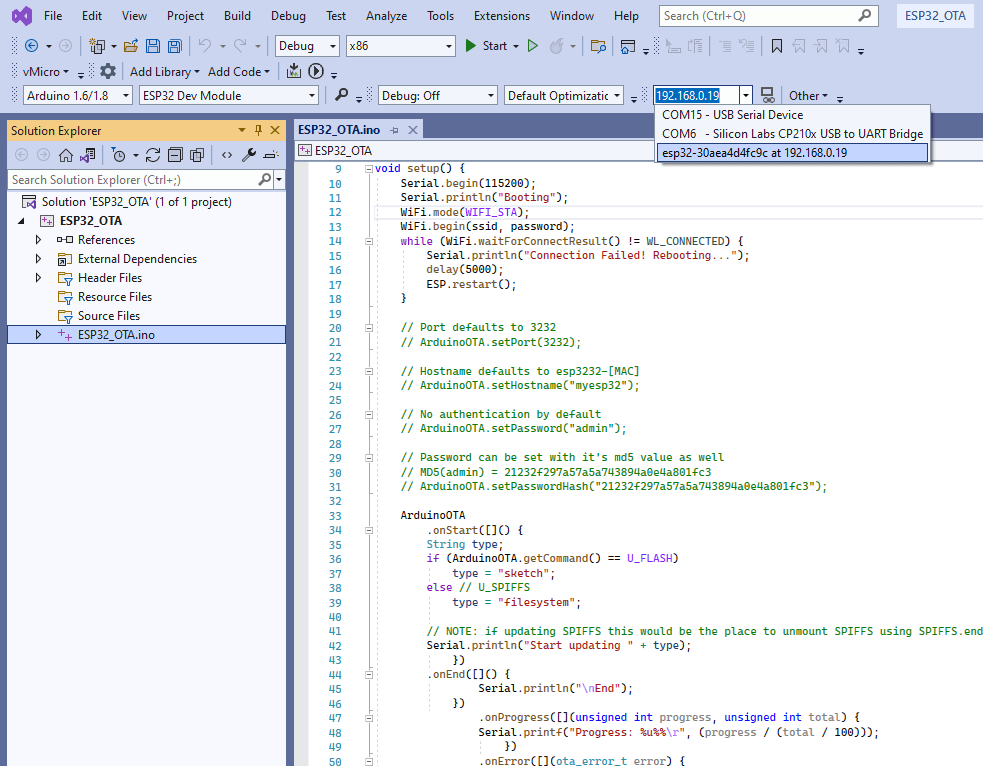Choose esp32-30aea4d4fc9c at 192.168.0.19

792,152
